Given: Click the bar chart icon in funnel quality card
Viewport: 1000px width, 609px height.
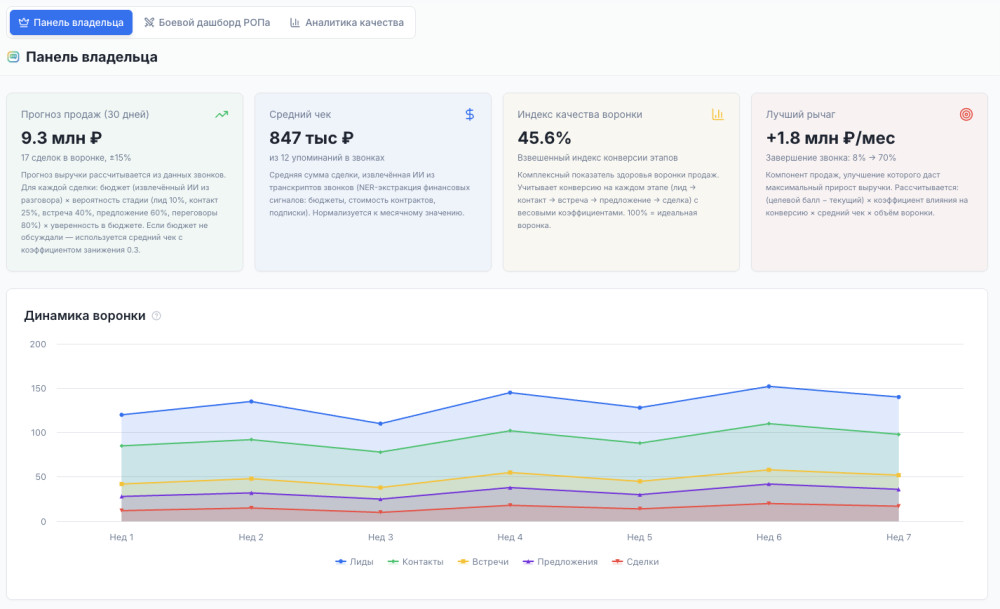Looking at the screenshot, I should click(x=717, y=115).
